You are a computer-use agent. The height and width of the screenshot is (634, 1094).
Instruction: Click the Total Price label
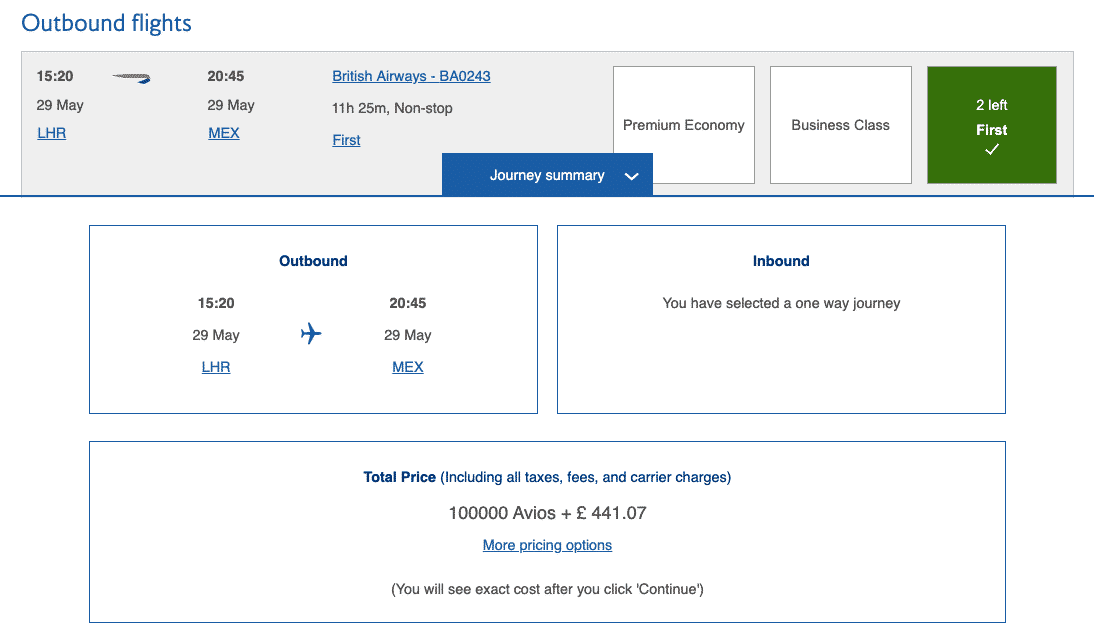tap(399, 477)
